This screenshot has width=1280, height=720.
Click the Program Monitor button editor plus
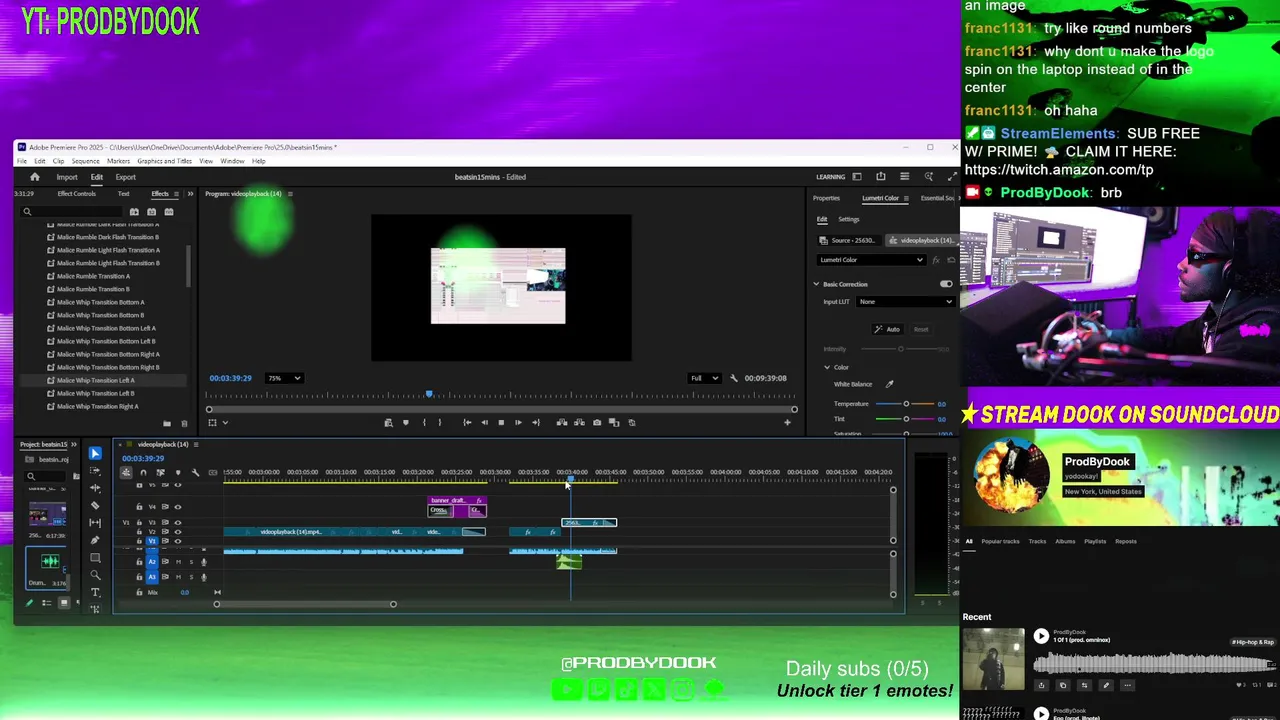[787, 422]
